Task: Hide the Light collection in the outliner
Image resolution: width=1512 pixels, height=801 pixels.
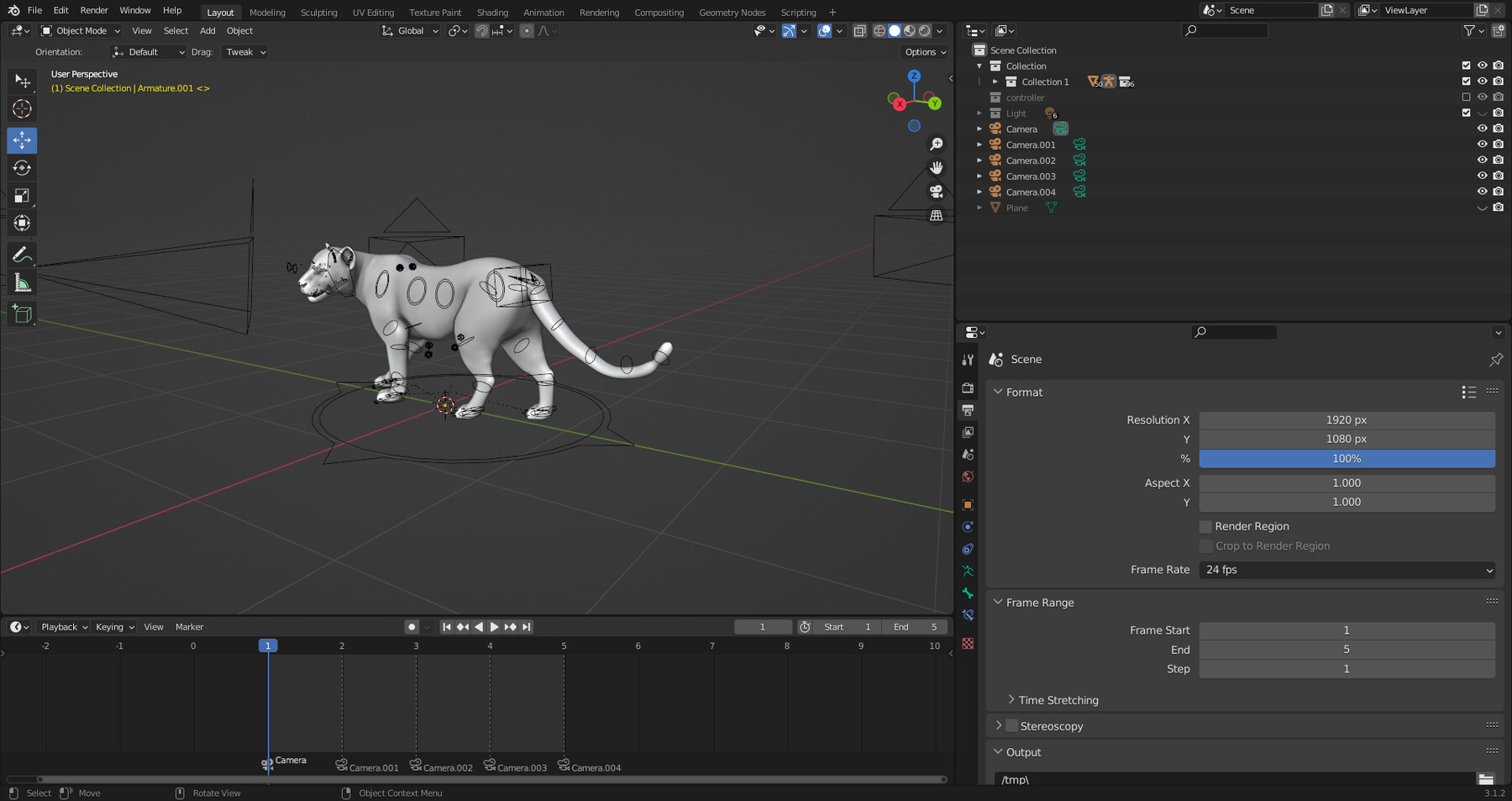Action: [1482, 113]
